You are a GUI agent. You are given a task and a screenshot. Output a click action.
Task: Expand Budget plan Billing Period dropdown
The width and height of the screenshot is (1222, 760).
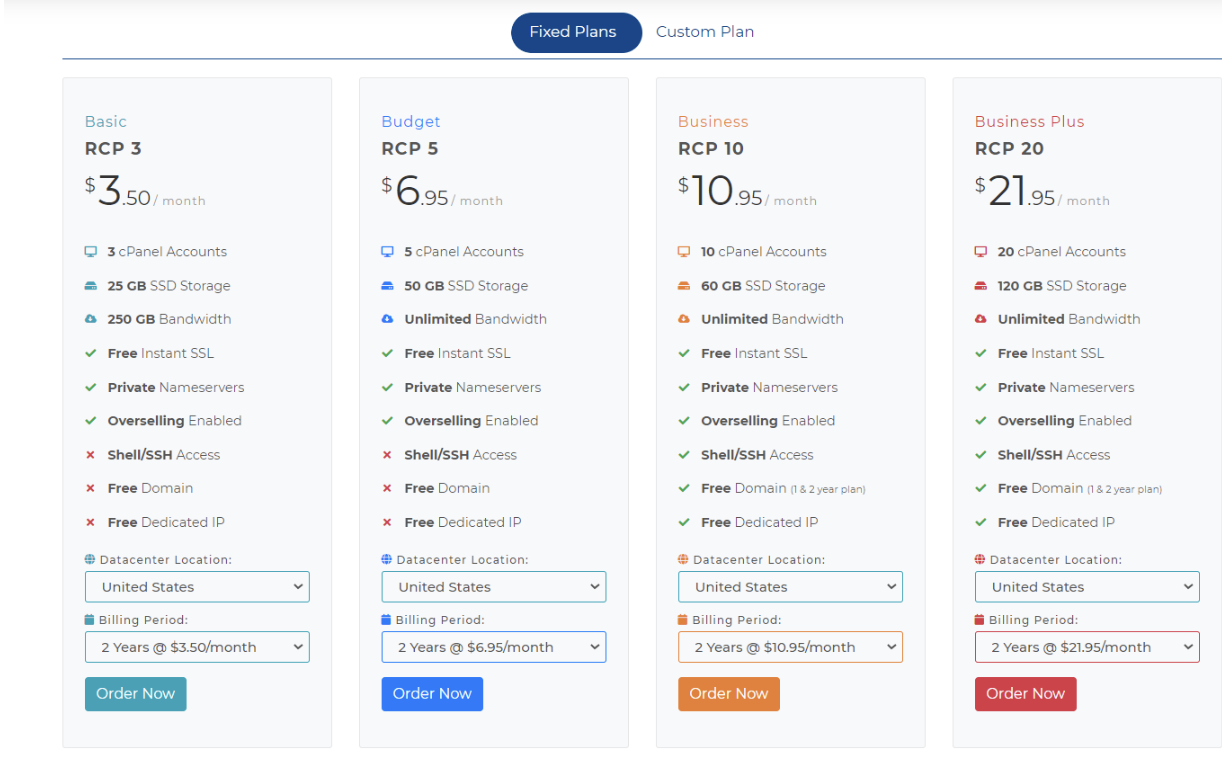[x=494, y=647]
